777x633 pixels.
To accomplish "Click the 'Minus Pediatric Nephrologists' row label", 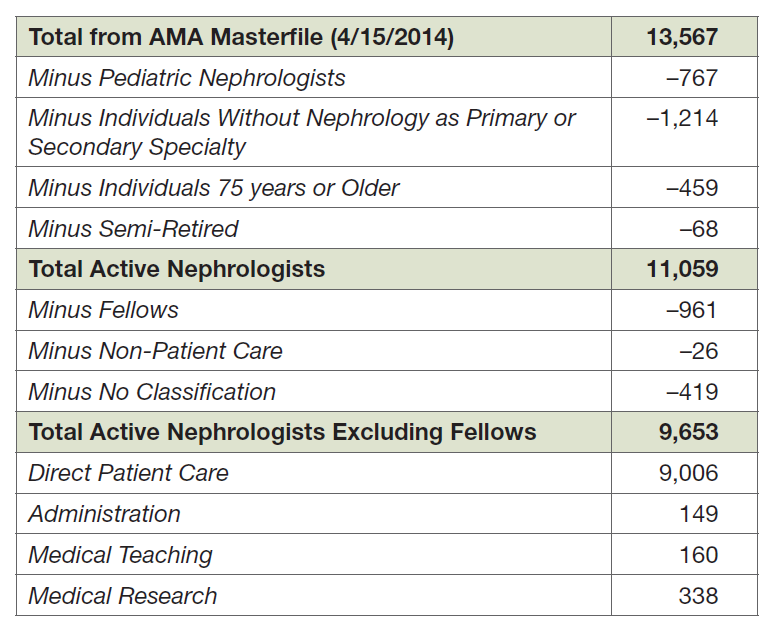I will pyautogui.click(x=187, y=78).
